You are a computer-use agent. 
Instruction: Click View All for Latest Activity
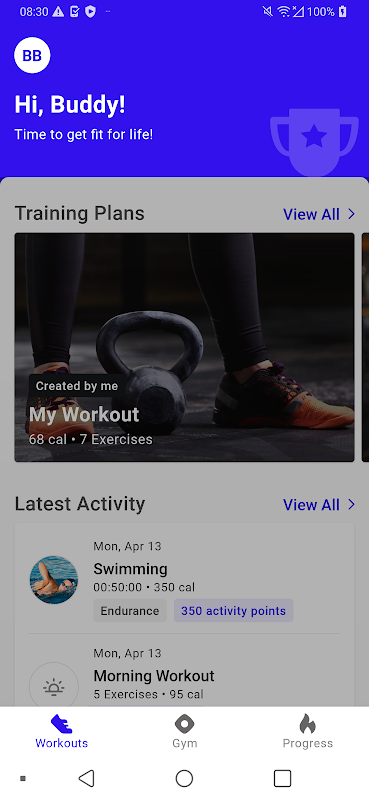point(311,505)
